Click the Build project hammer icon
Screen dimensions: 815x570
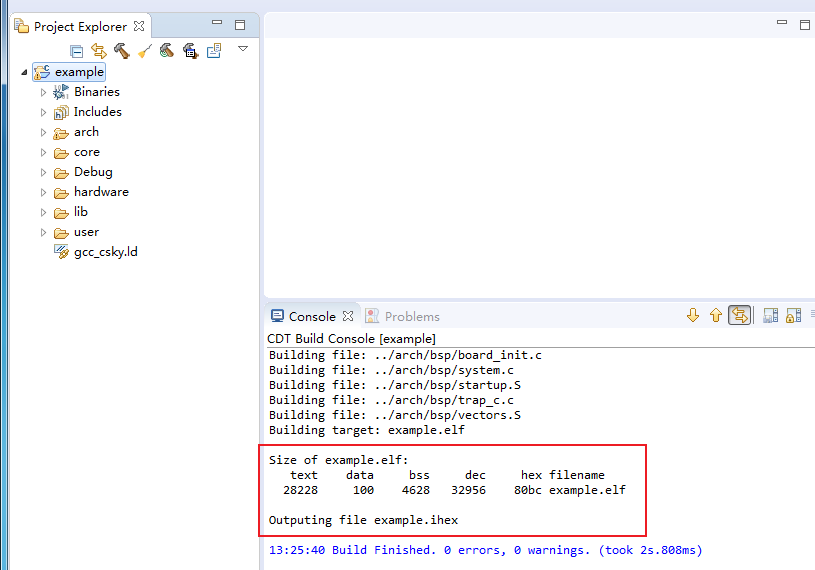(122, 51)
